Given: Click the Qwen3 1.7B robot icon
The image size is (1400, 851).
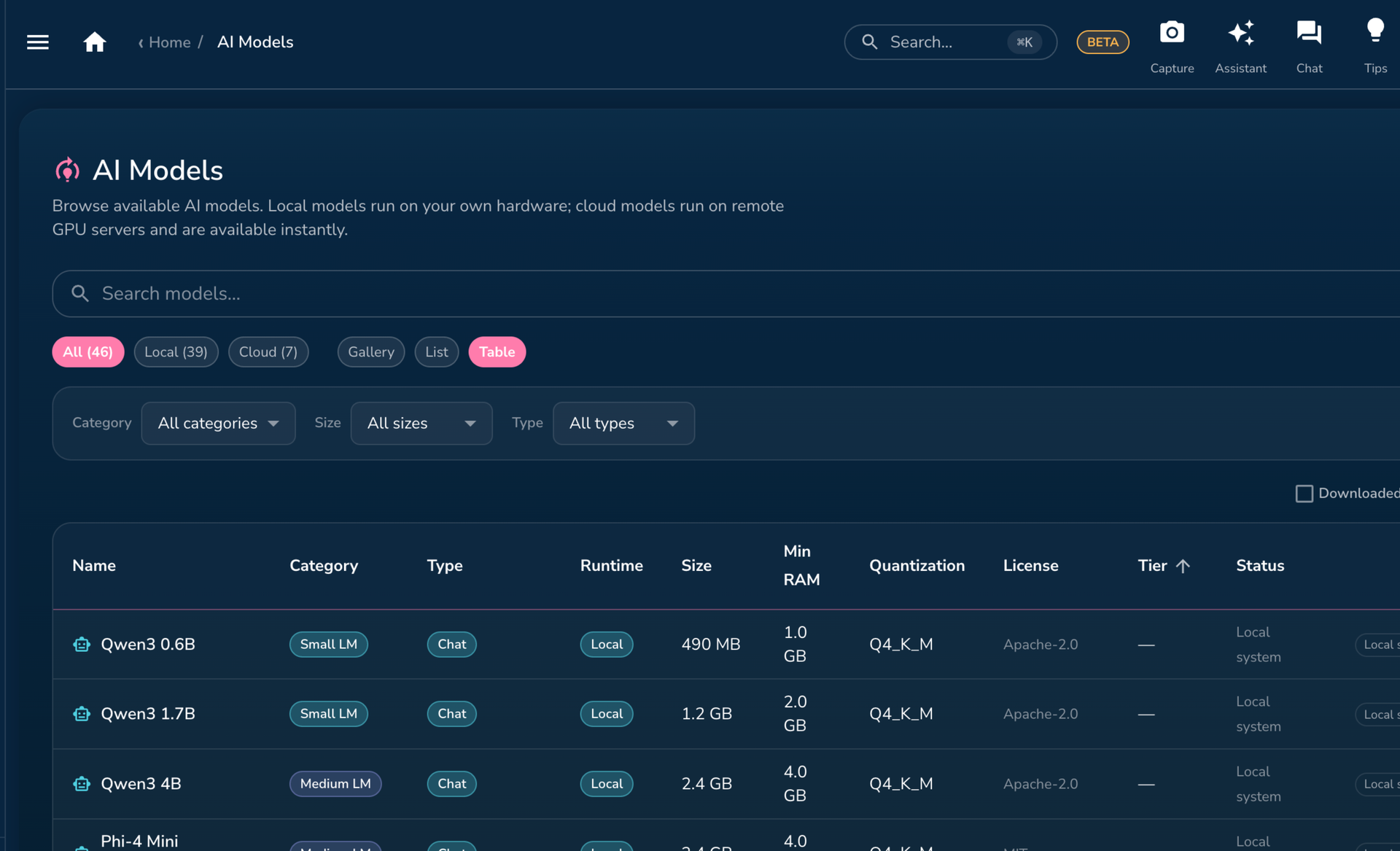Looking at the screenshot, I should pos(82,714).
